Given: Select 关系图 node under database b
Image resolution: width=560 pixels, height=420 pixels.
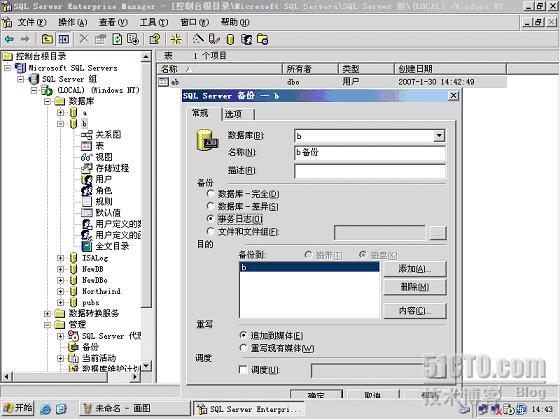Looking at the screenshot, I should 108,134.
